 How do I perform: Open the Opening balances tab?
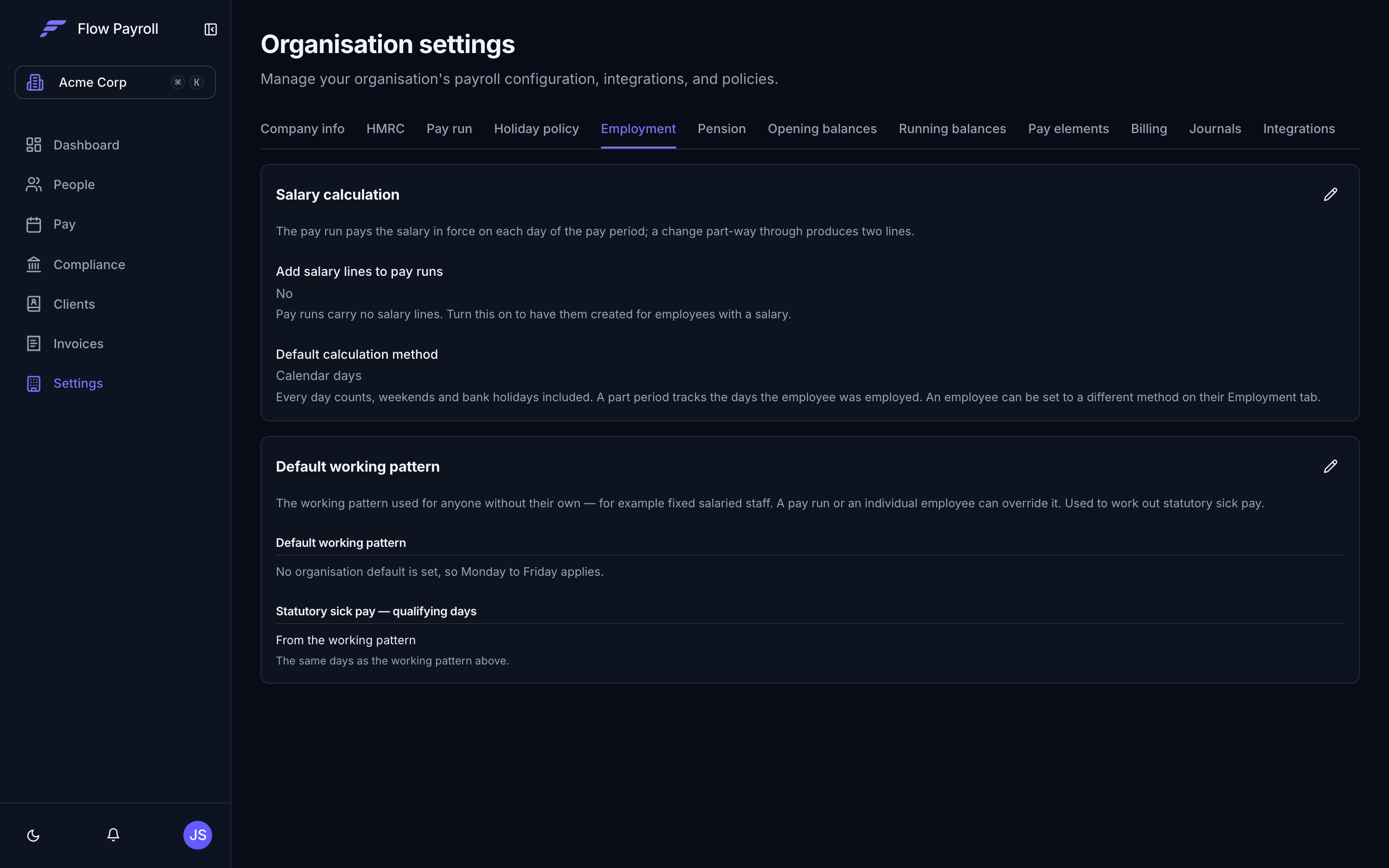click(822, 129)
